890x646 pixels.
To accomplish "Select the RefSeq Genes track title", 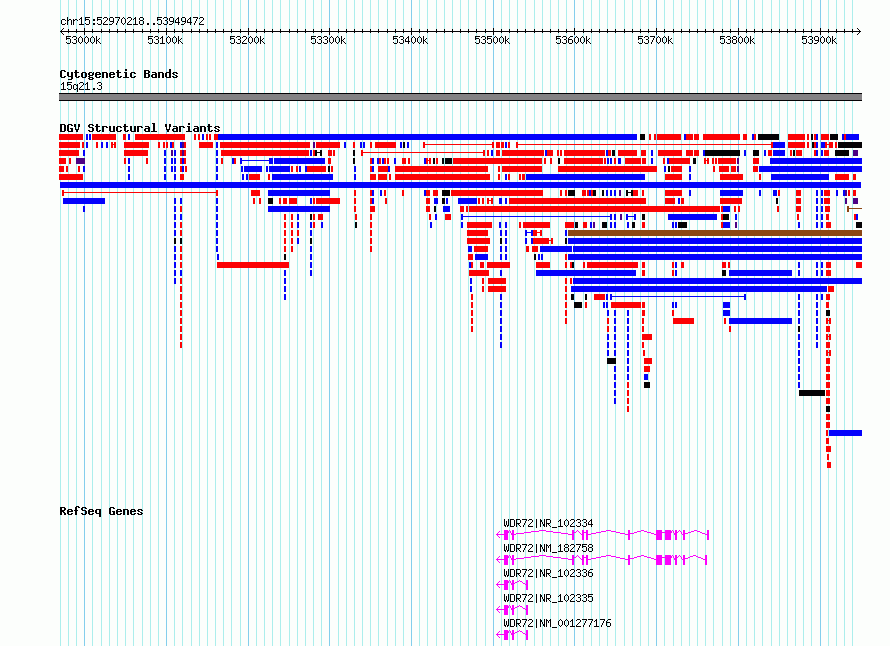I will pos(101,511).
